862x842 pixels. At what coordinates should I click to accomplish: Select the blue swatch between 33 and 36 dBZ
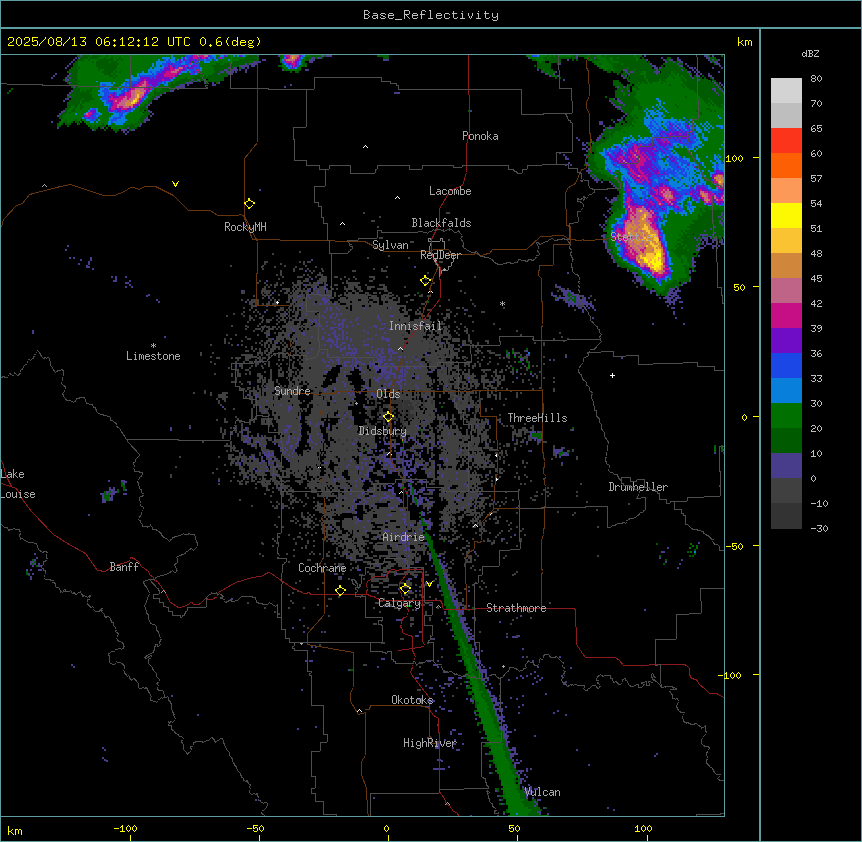click(786, 365)
